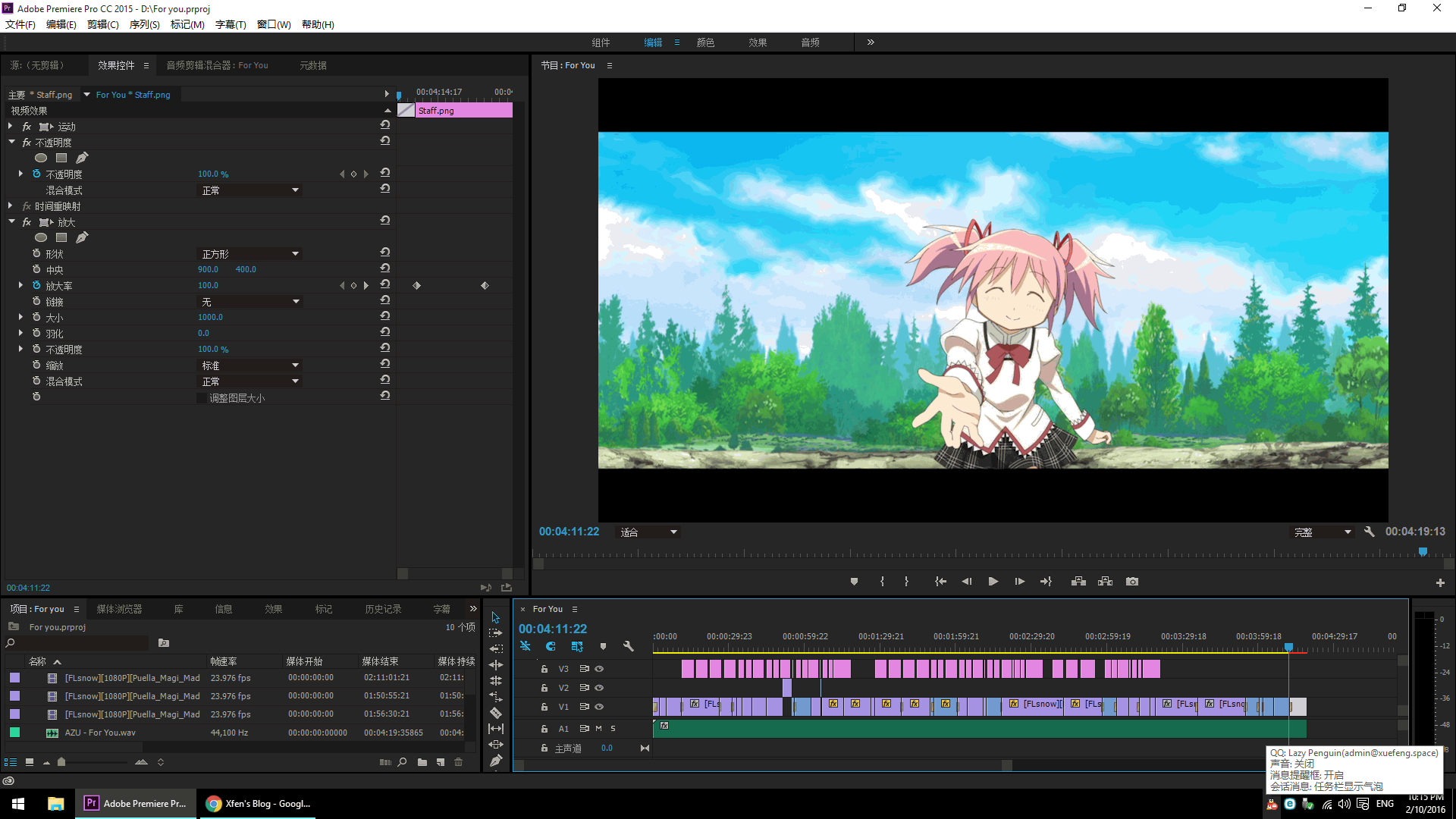Expand the 时间重映射 effect
Viewport: 1456px width, 819px height.
click(10, 206)
